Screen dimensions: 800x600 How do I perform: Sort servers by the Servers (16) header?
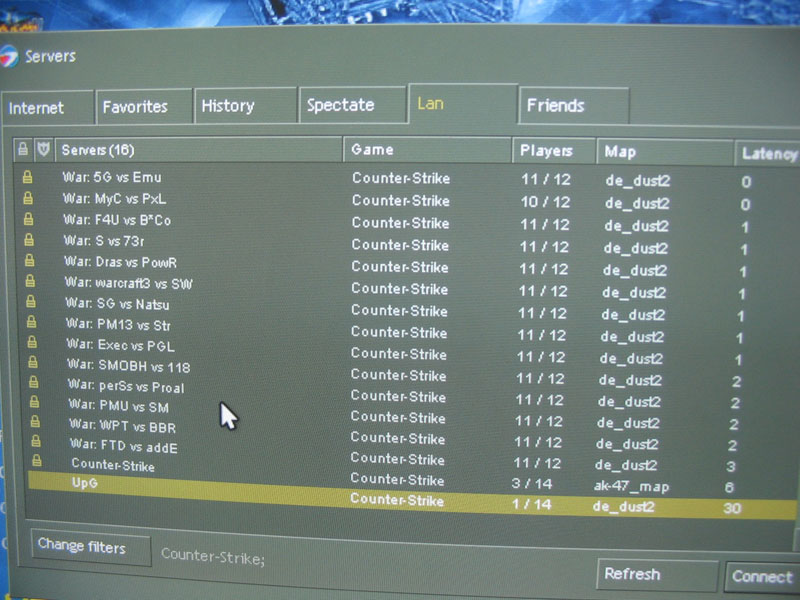(x=198, y=149)
